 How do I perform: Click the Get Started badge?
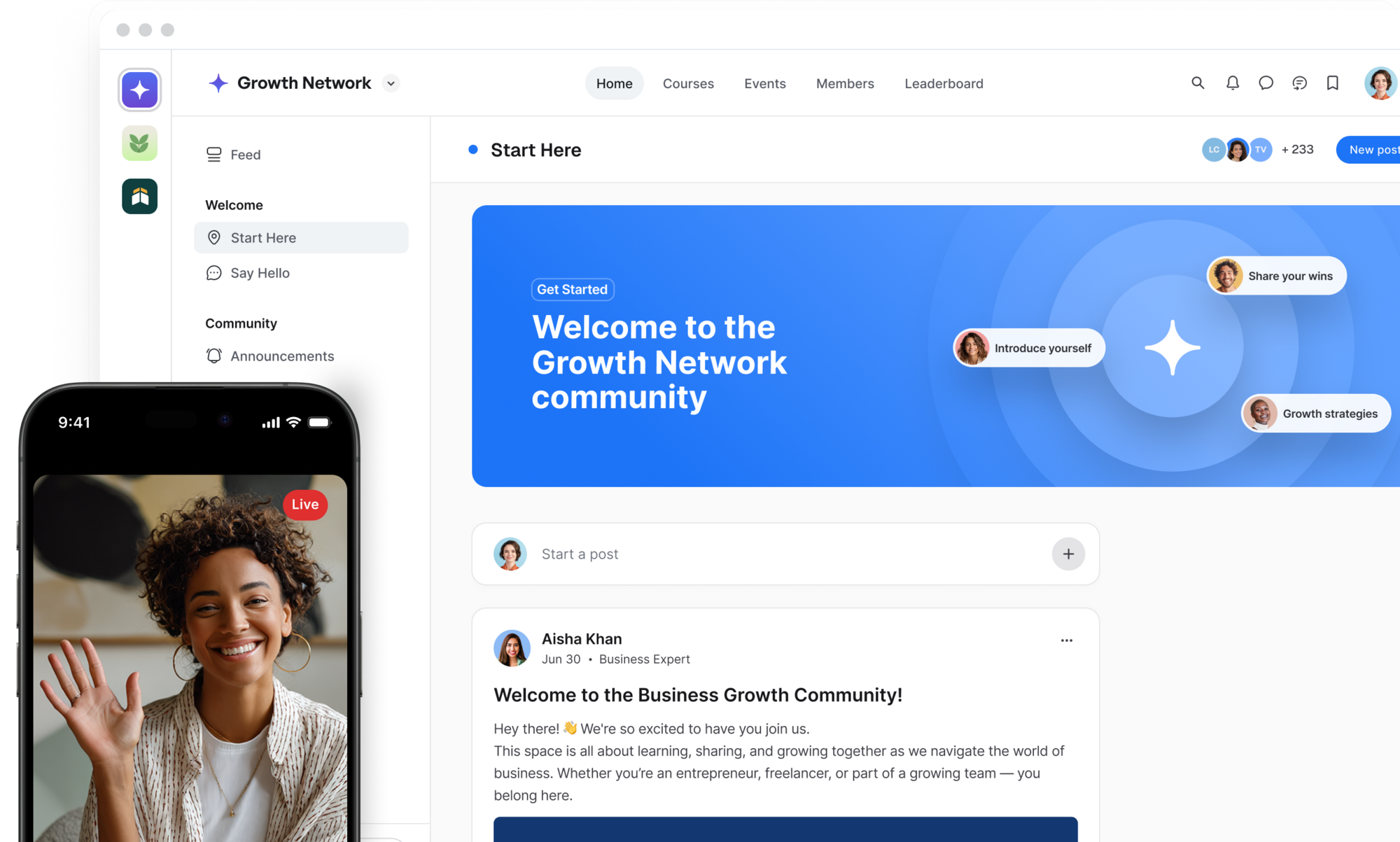click(572, 290)
